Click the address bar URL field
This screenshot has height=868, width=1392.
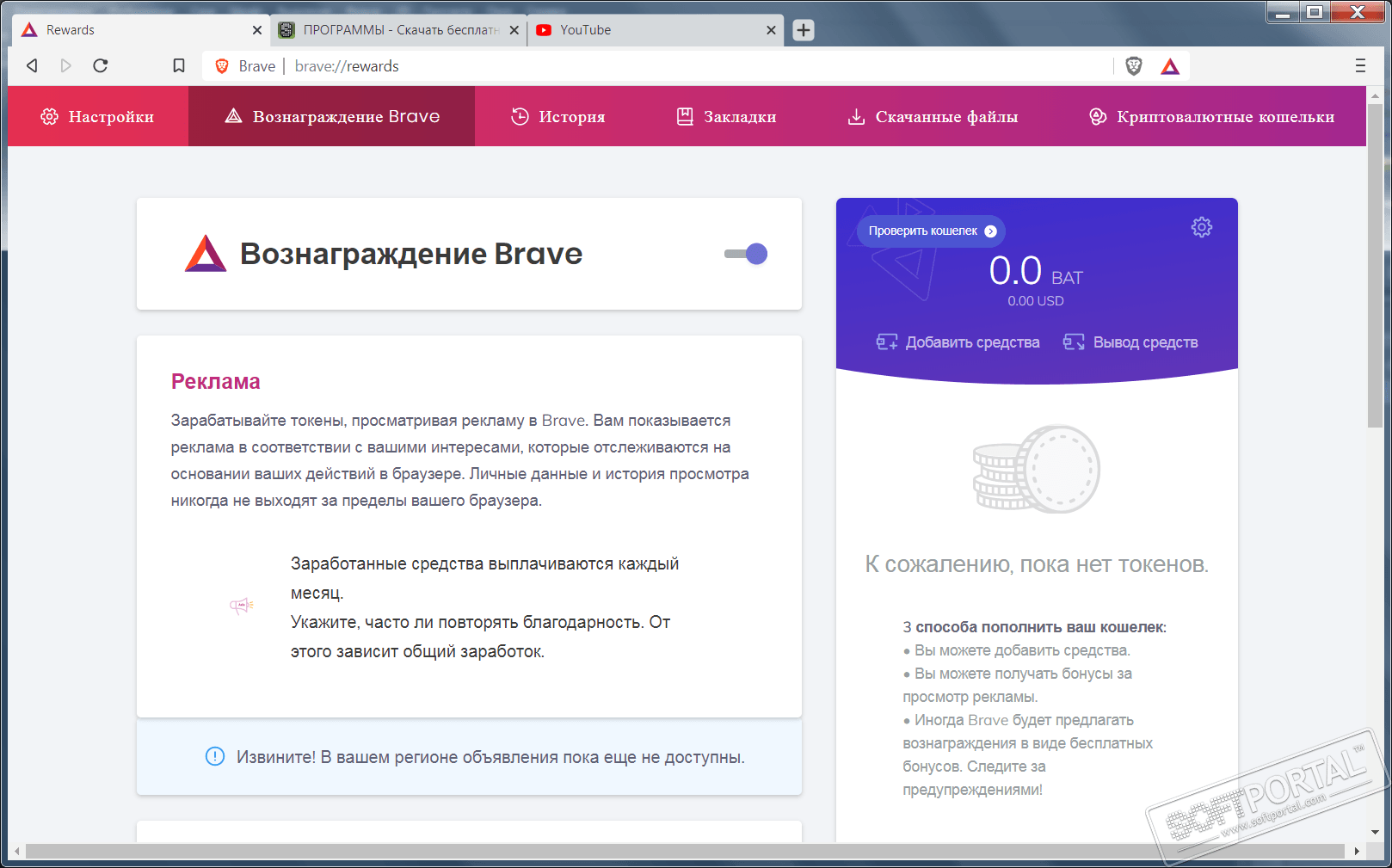(x=697, y=66)
